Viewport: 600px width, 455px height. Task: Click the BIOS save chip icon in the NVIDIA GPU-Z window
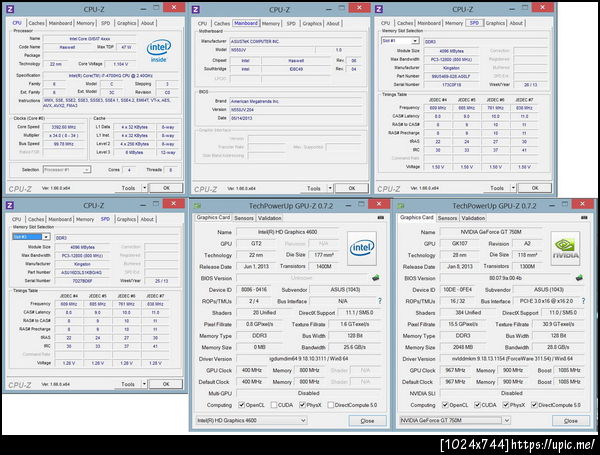(579, 278)
